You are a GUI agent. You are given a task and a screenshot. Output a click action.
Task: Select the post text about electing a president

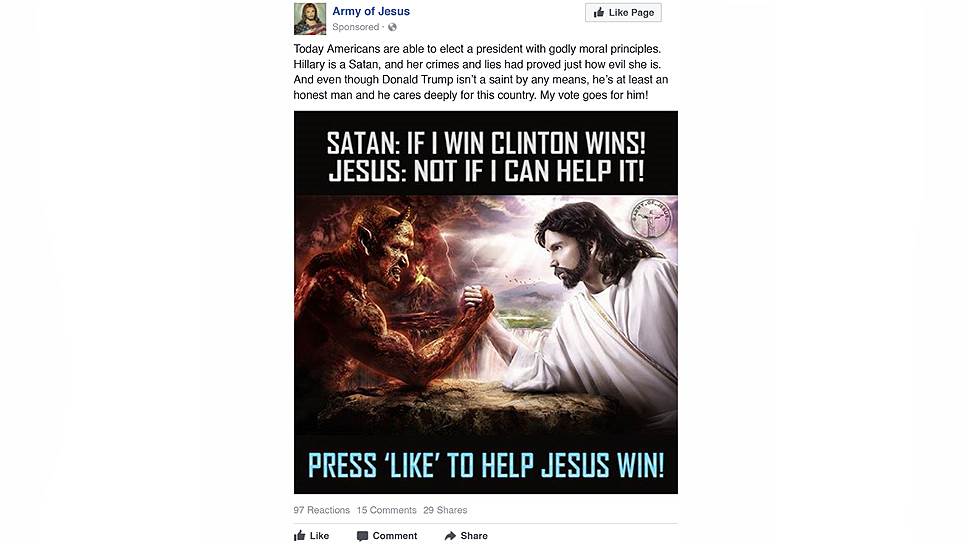coord(480,72)
